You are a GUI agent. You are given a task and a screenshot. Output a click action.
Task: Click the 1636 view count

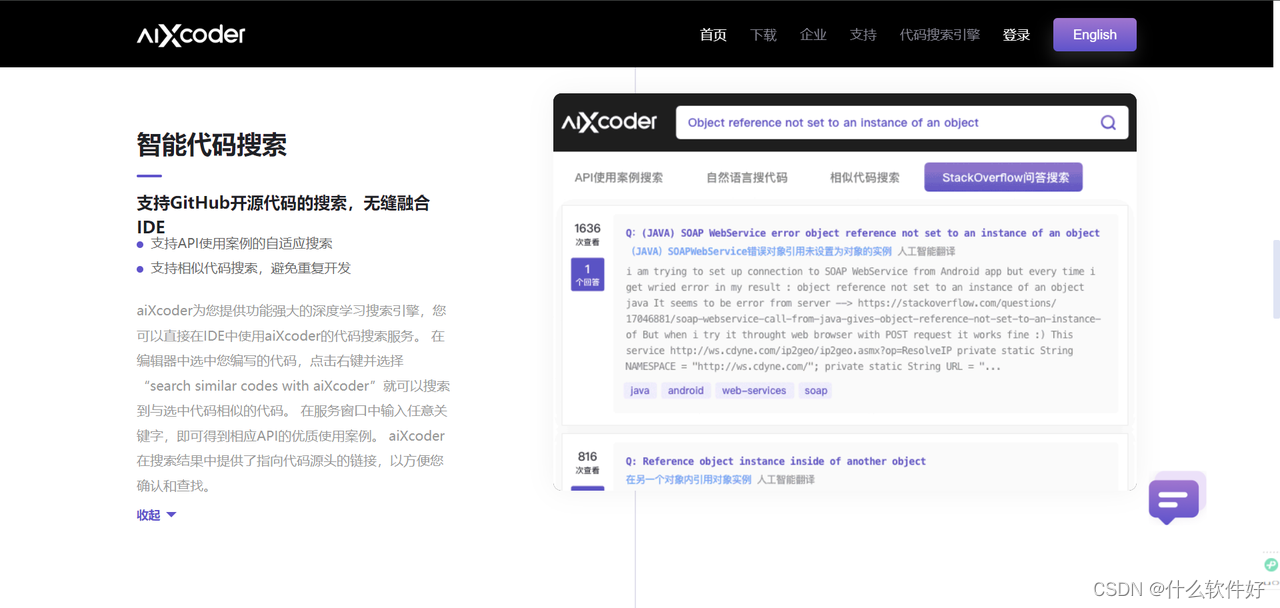(x=588, y=229)
